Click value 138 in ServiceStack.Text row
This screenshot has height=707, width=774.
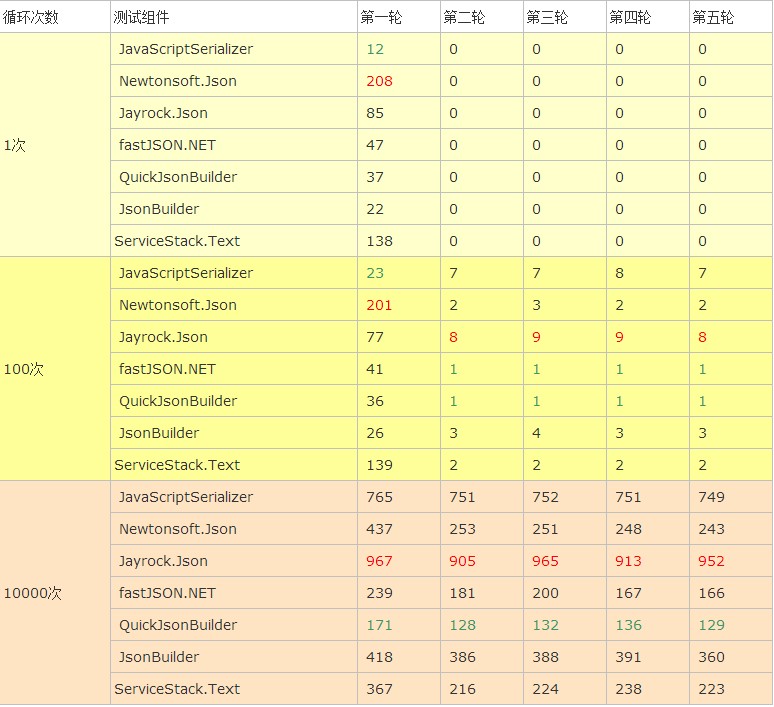379,241
